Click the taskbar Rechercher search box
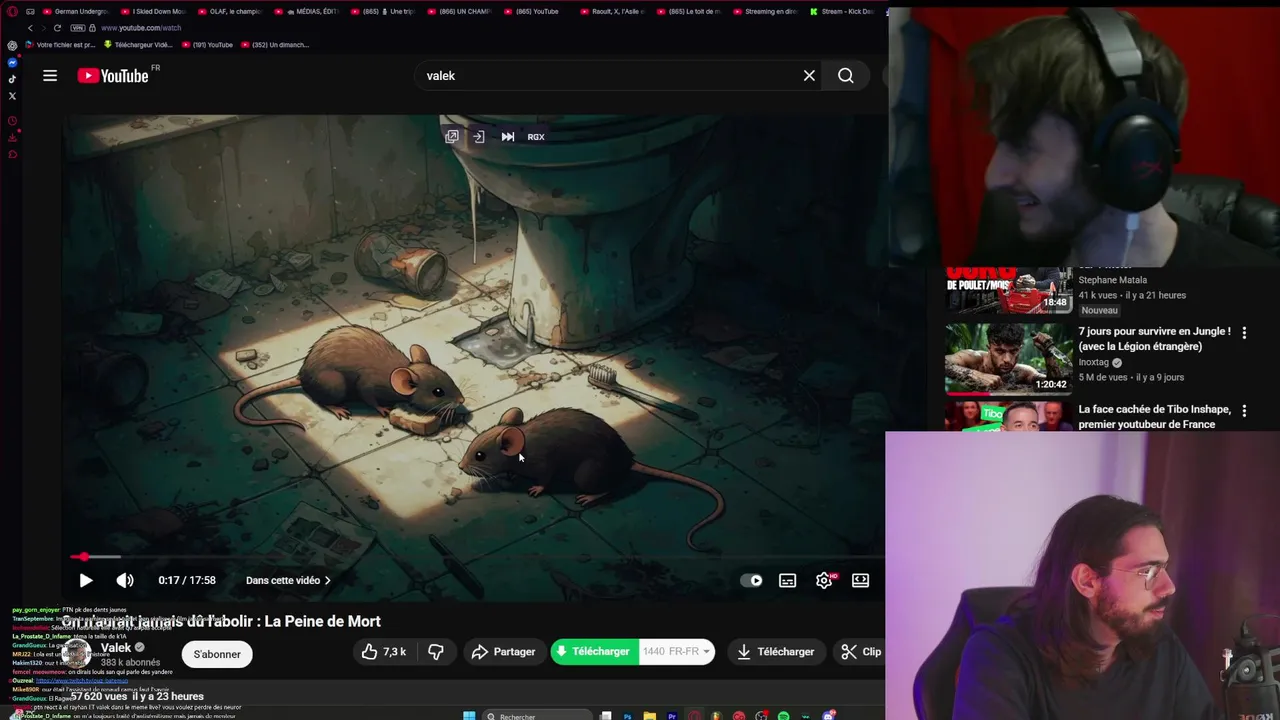 click(x=537, y=716)
